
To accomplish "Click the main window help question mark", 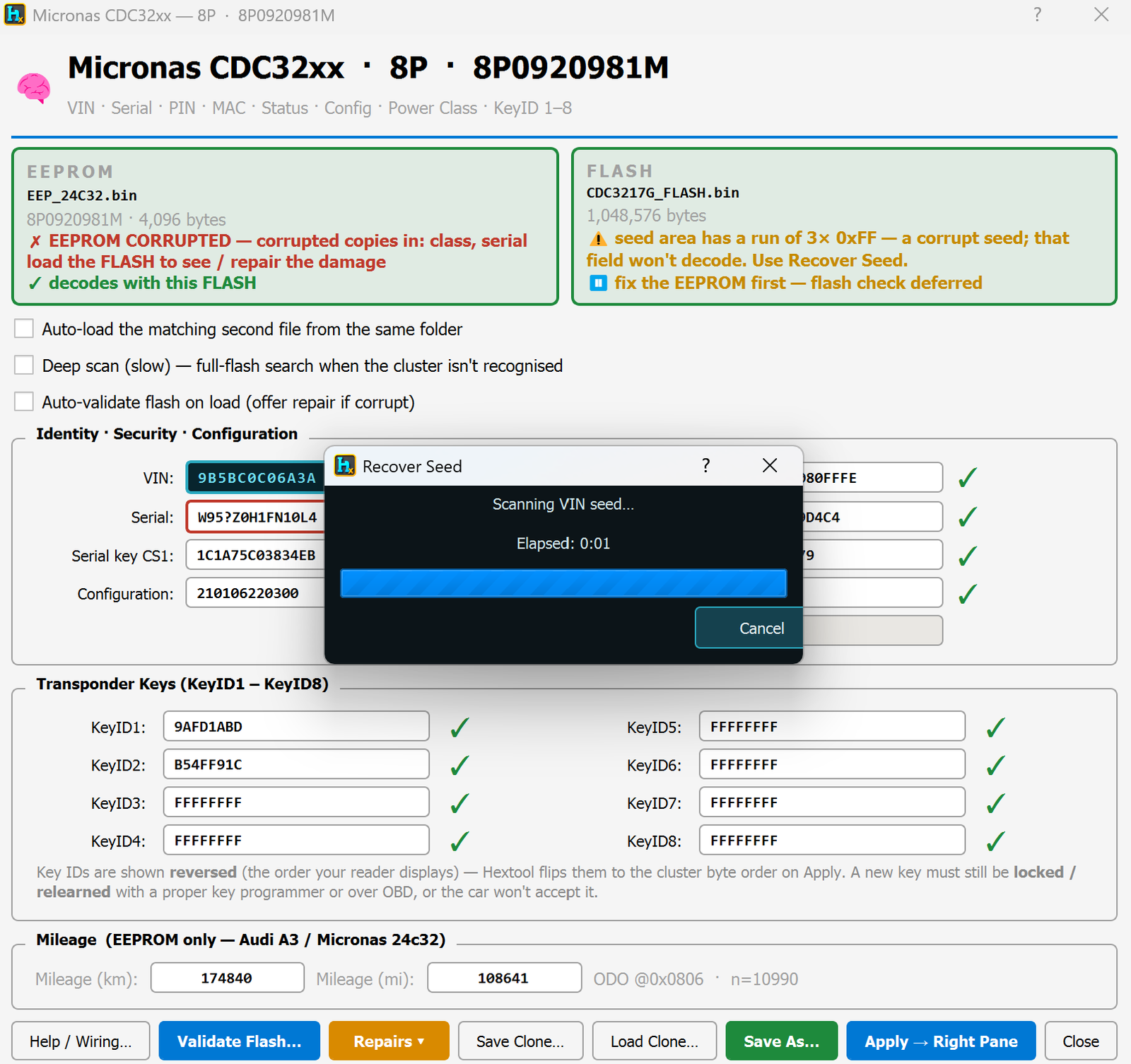I will coord(1037,15).
